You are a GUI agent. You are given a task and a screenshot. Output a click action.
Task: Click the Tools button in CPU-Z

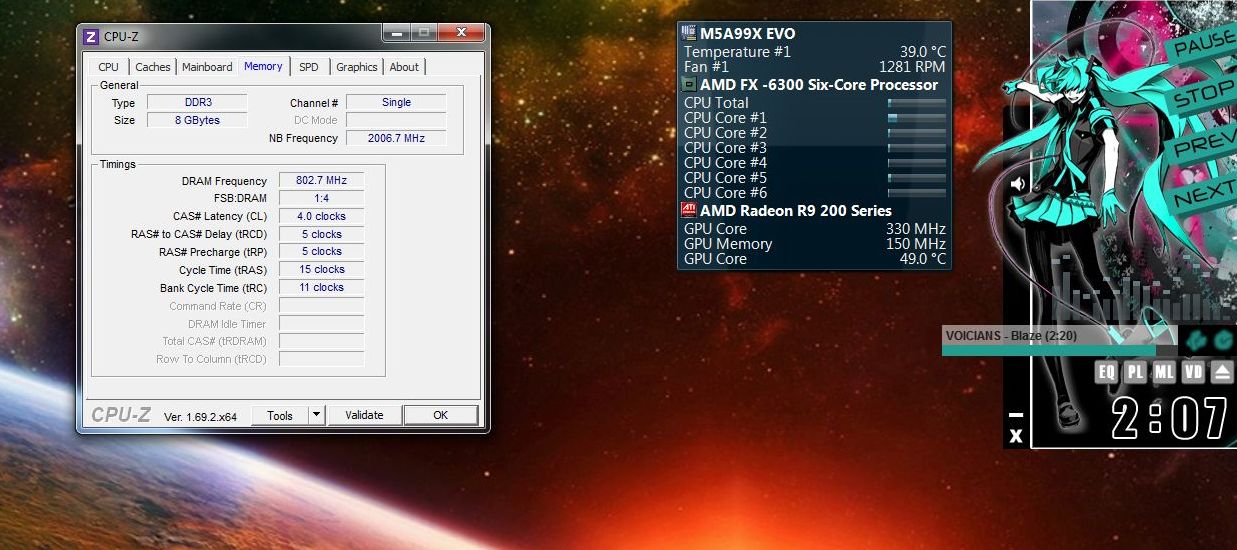(x=280, y=415)
